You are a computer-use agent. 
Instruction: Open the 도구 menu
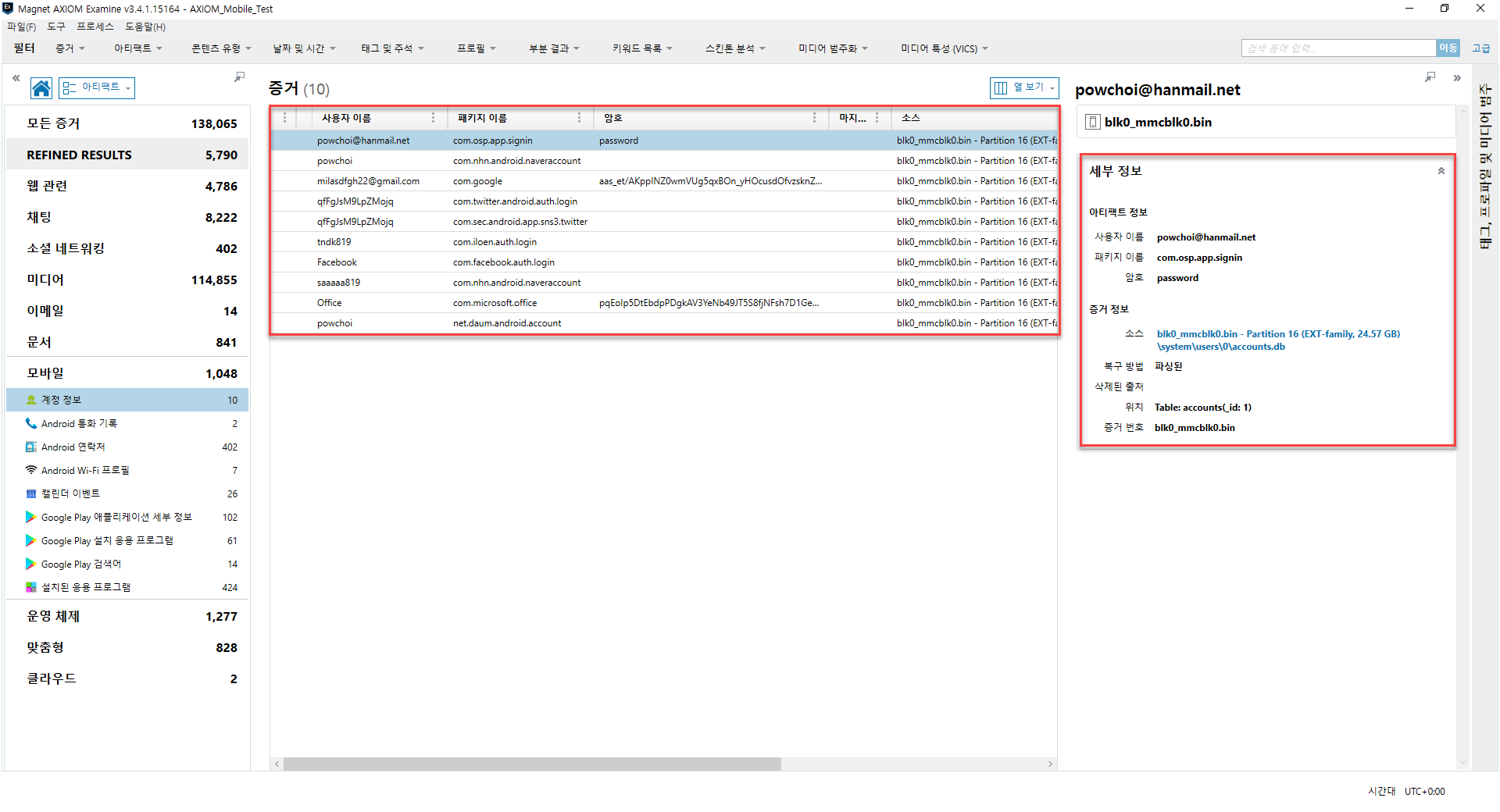pos(56,27)
